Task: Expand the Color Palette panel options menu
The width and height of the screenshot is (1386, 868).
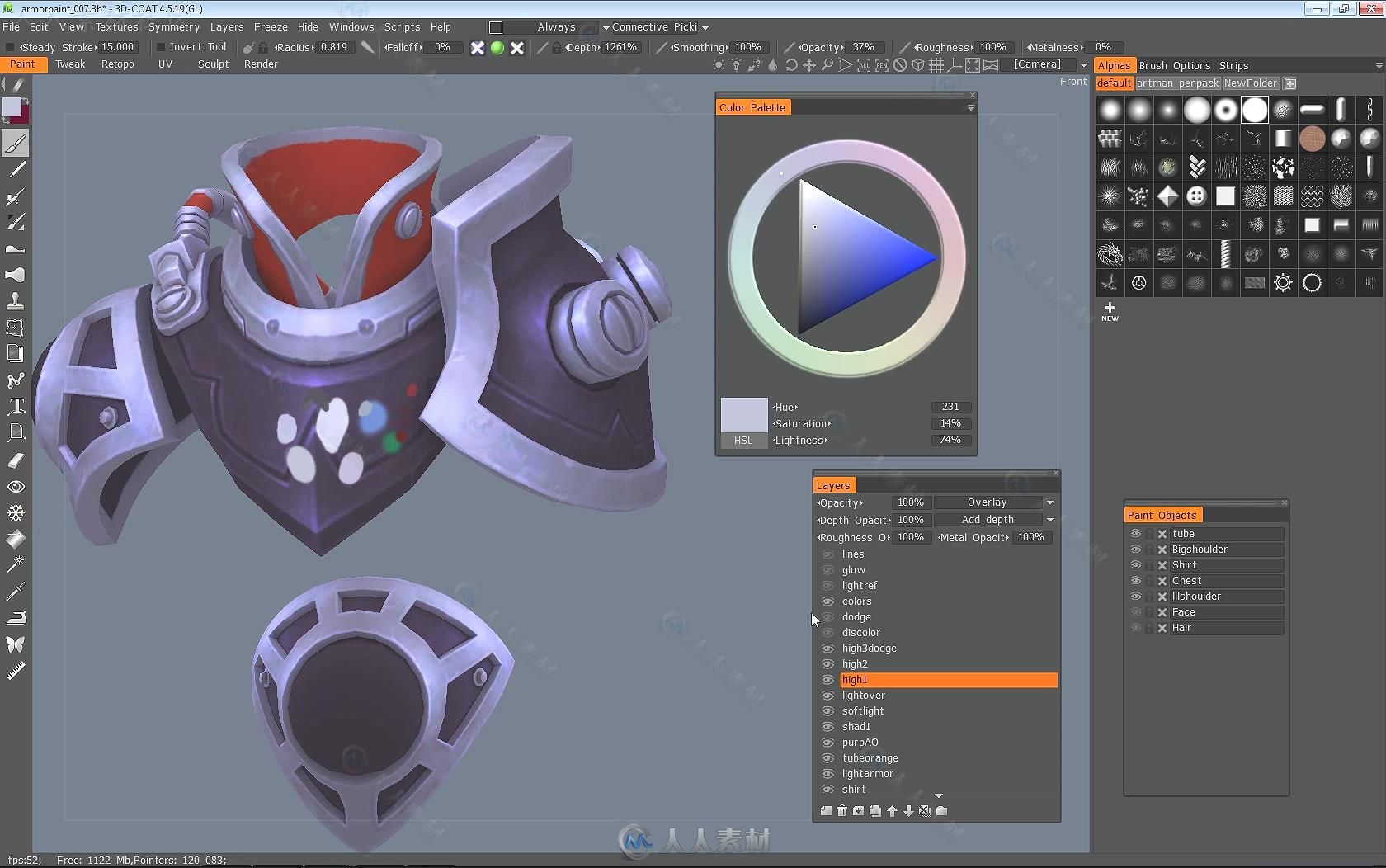Action: click(x=971, y=107)
